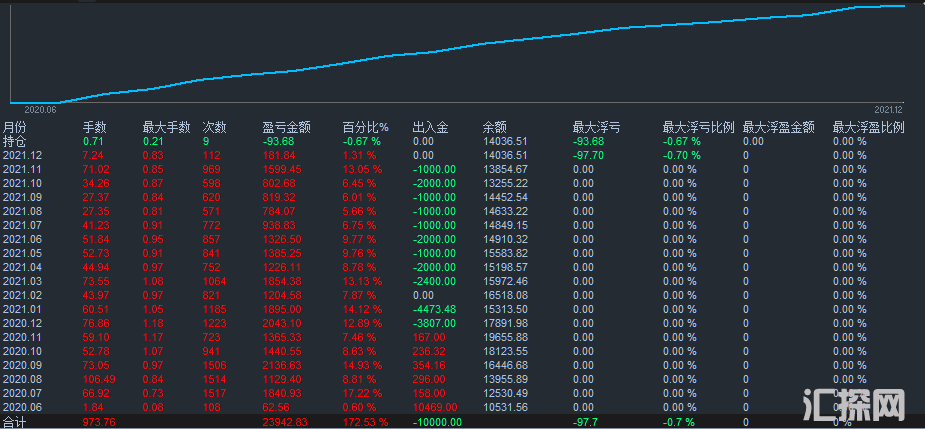Image resolution: width=925 pixels, height=429 pixels.
Task: Select the 持仓 row label
Action: point(14,141)
